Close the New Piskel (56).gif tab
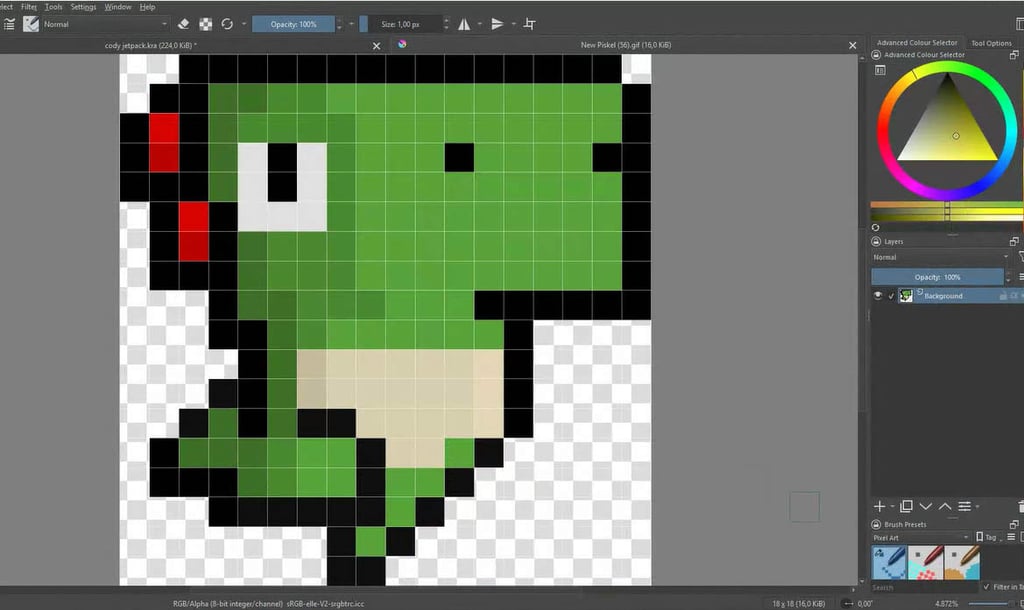The image size is (1024, 610). 852,45
